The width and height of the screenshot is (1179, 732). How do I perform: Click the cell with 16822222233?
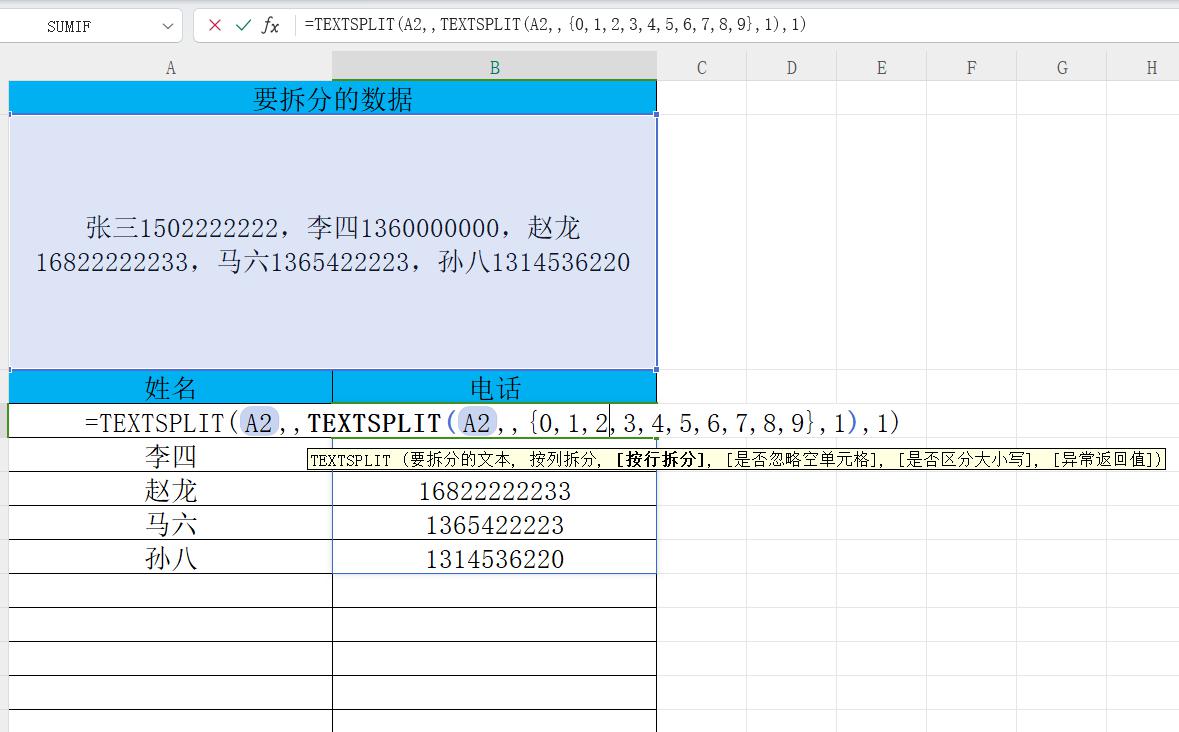pyautogui.click(x=495, y=489)
